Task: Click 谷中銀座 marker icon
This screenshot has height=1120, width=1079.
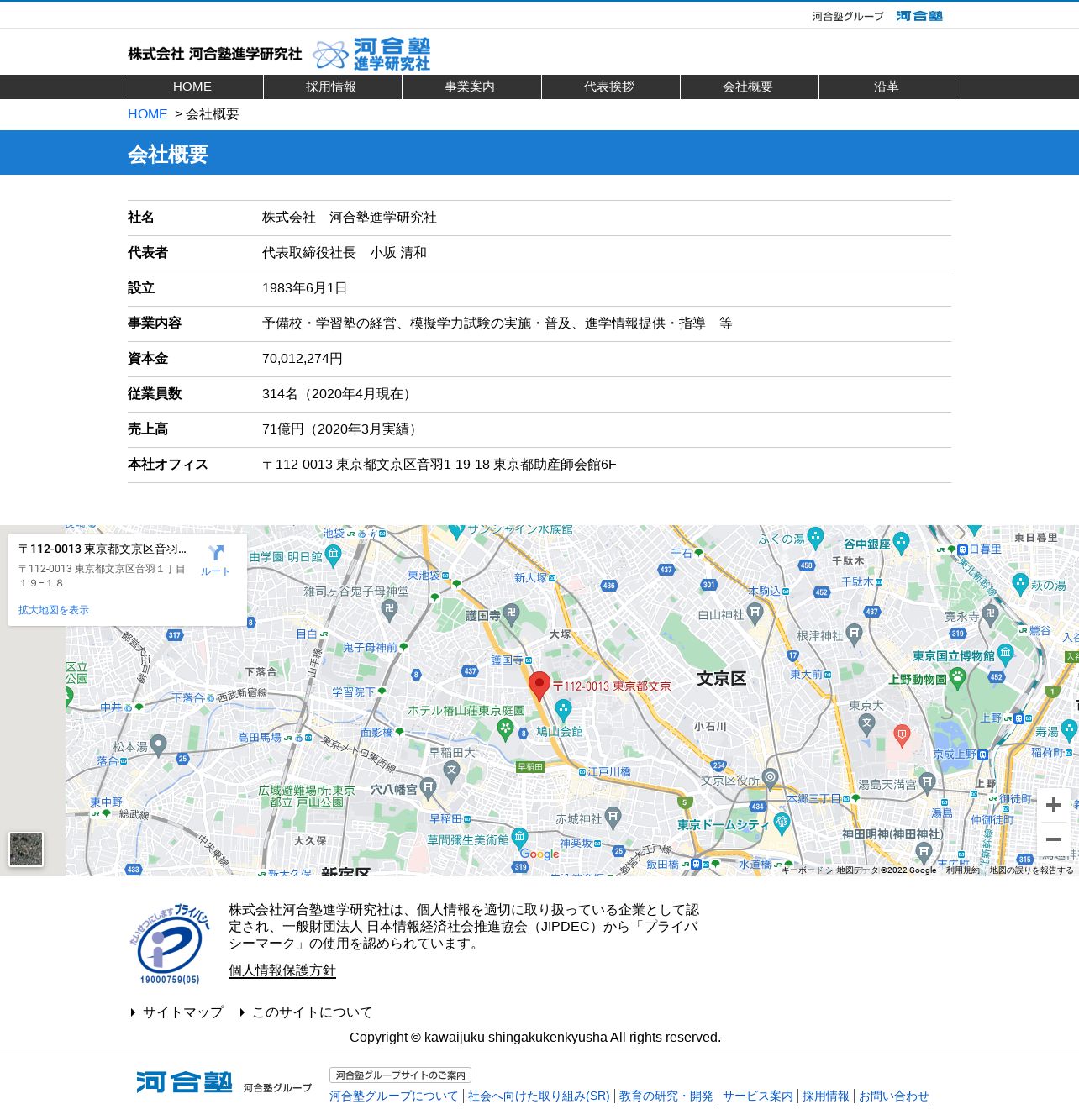Action: pos(901,542)
